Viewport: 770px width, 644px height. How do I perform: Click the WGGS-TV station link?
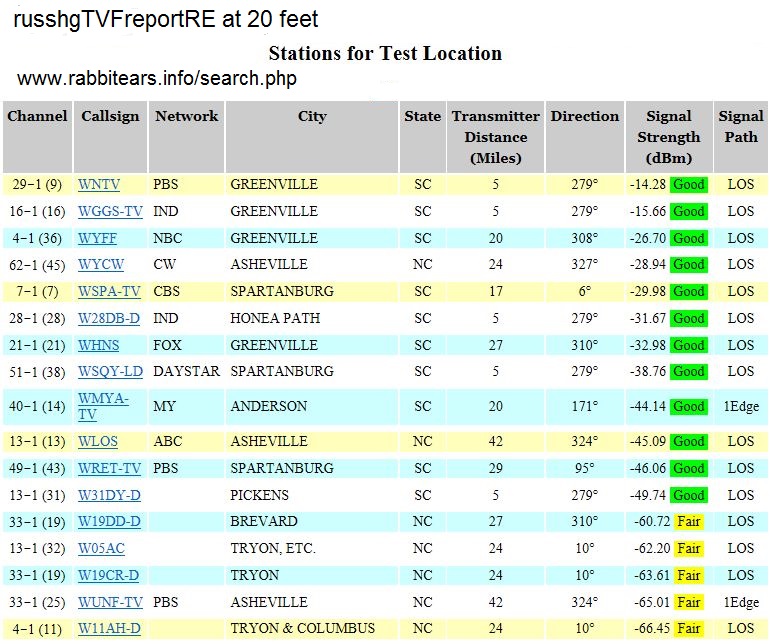pyautogui.click(x=110, y=212)
